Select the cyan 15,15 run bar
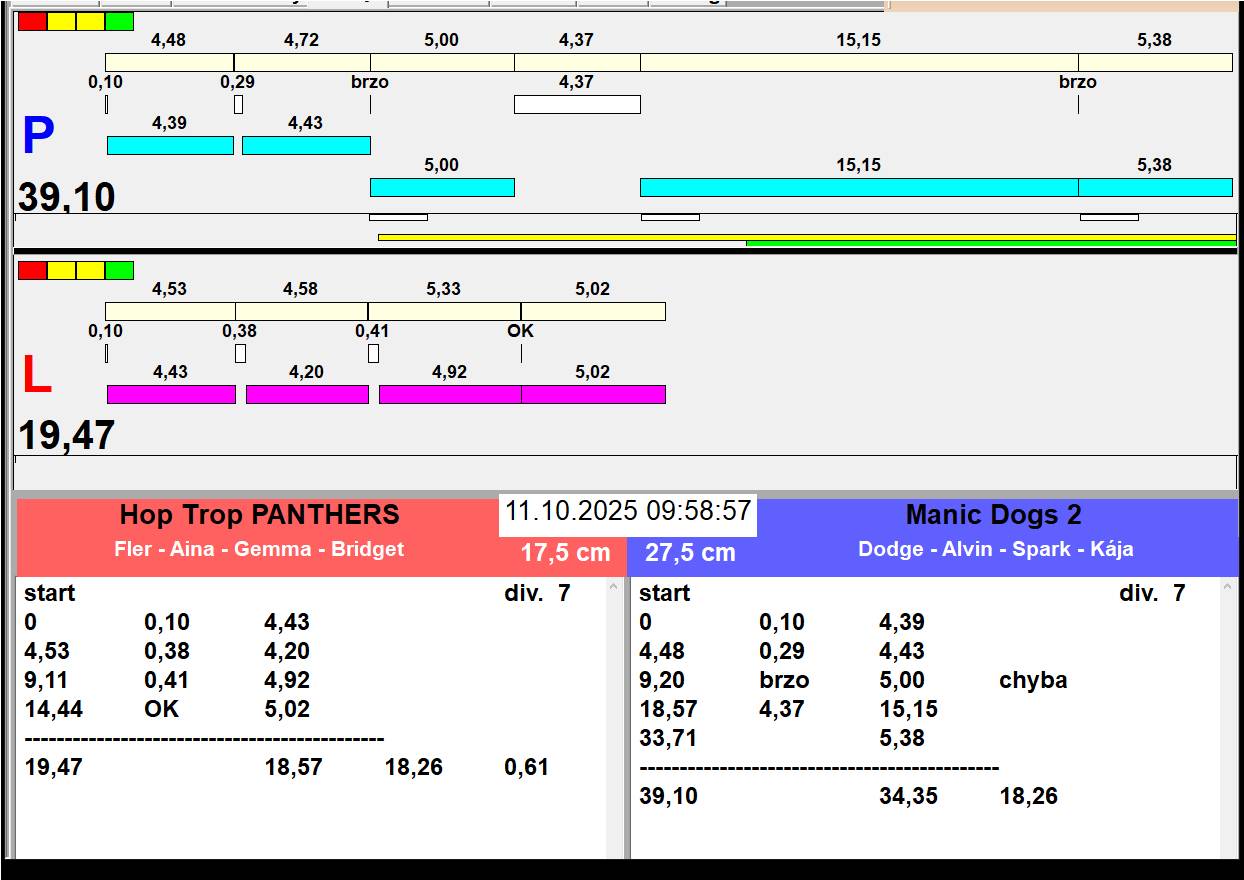The image size is (1244, 880). (859, 187)
